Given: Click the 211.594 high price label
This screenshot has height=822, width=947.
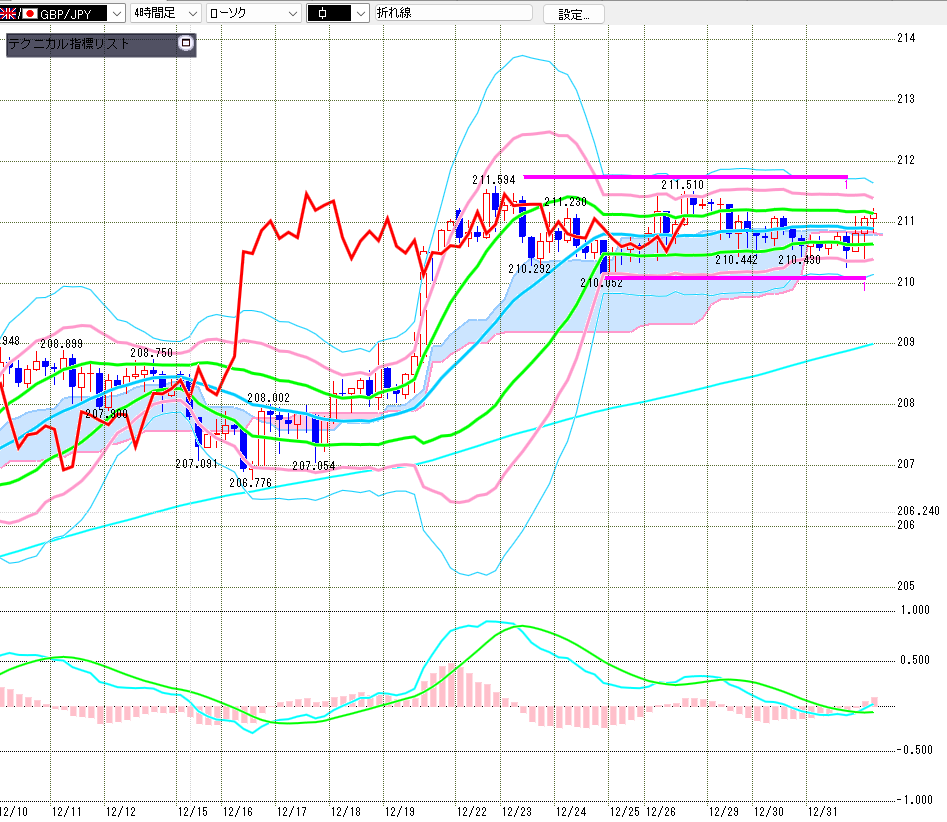Looking at the screenshot, I should pos(493,180).
